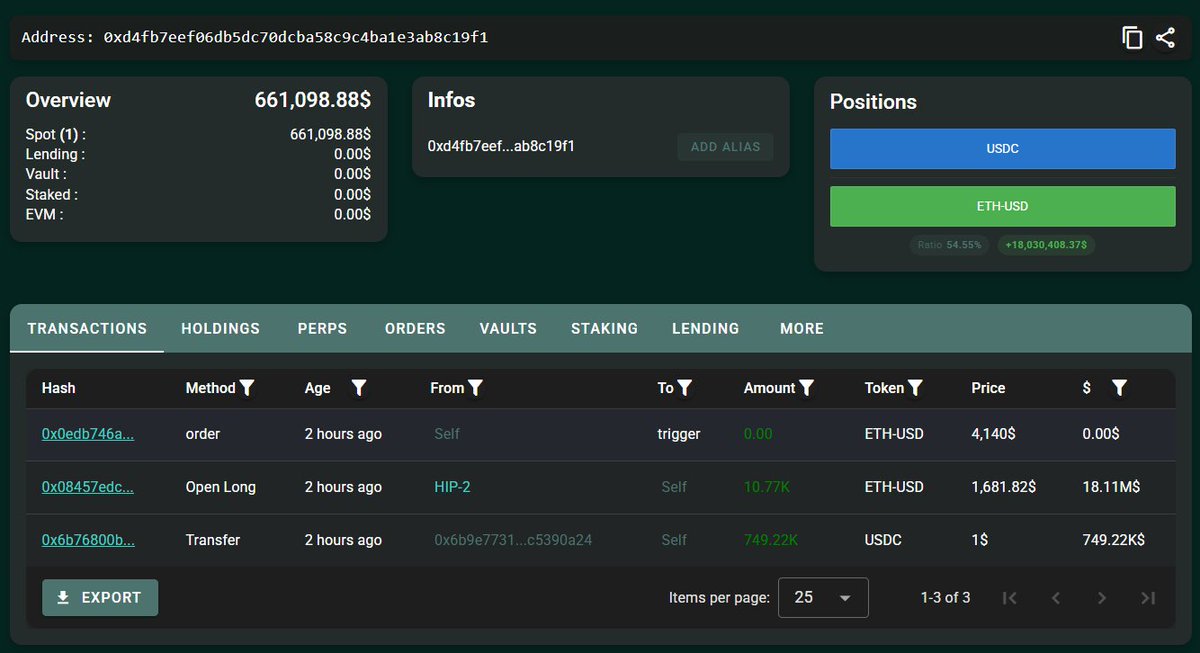This screenshot has height=653, width=1200.
Task: Go to the first page of results
Action: pos(1010,598)
